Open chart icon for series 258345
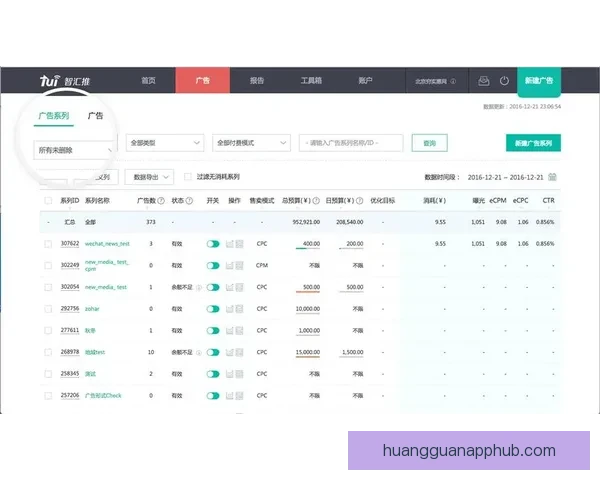 pos(230,374)
